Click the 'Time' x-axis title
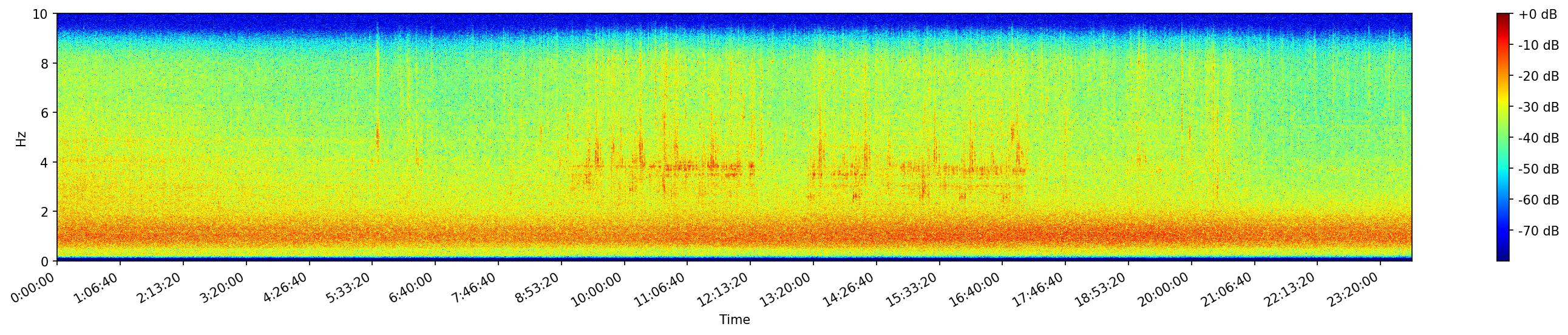The width and height of the screenshot is (1568, 335). [x=734, y=320]
